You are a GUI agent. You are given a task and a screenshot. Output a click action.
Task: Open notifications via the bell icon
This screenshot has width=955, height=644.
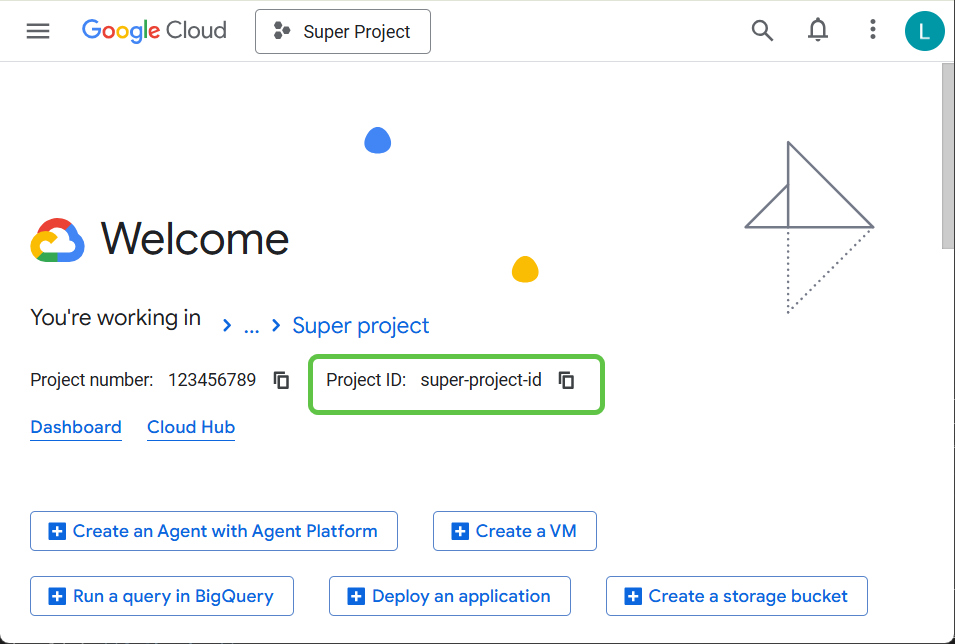(817, 31)
